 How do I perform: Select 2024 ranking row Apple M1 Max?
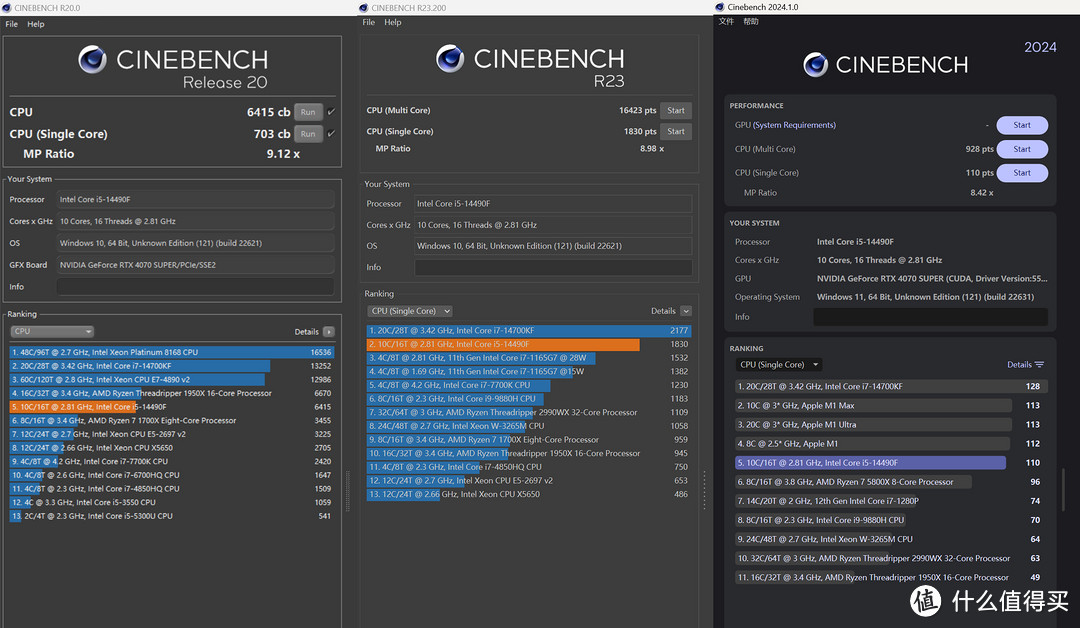tap(891, 406)
